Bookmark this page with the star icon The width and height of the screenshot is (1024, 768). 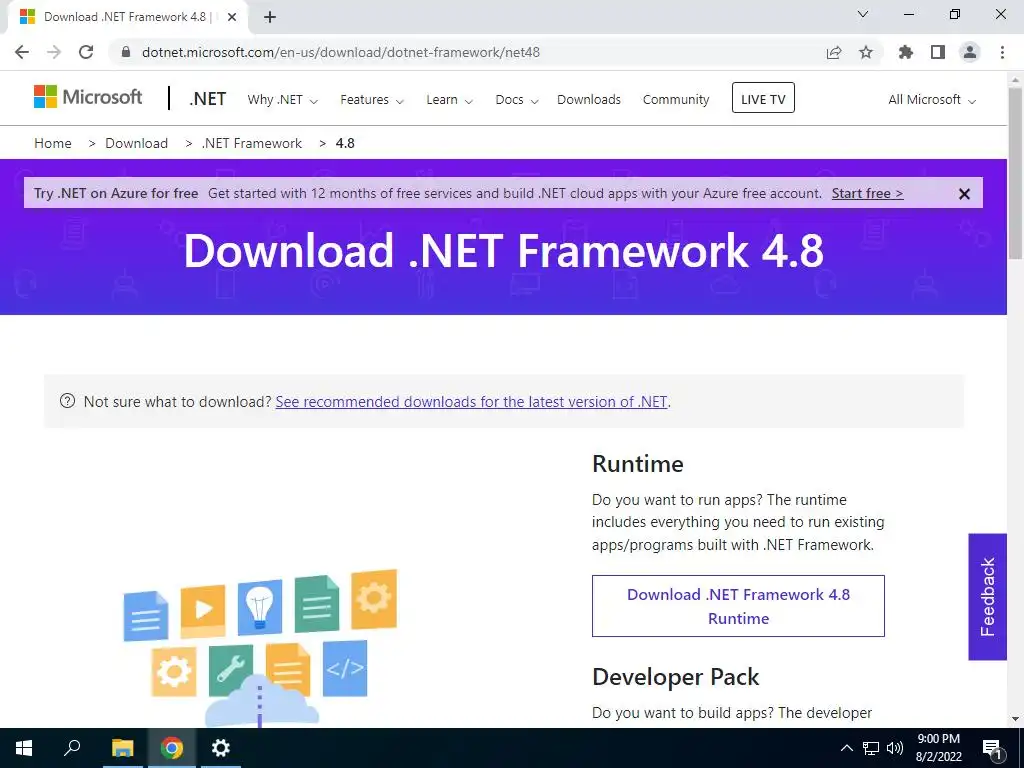[866, 52]
